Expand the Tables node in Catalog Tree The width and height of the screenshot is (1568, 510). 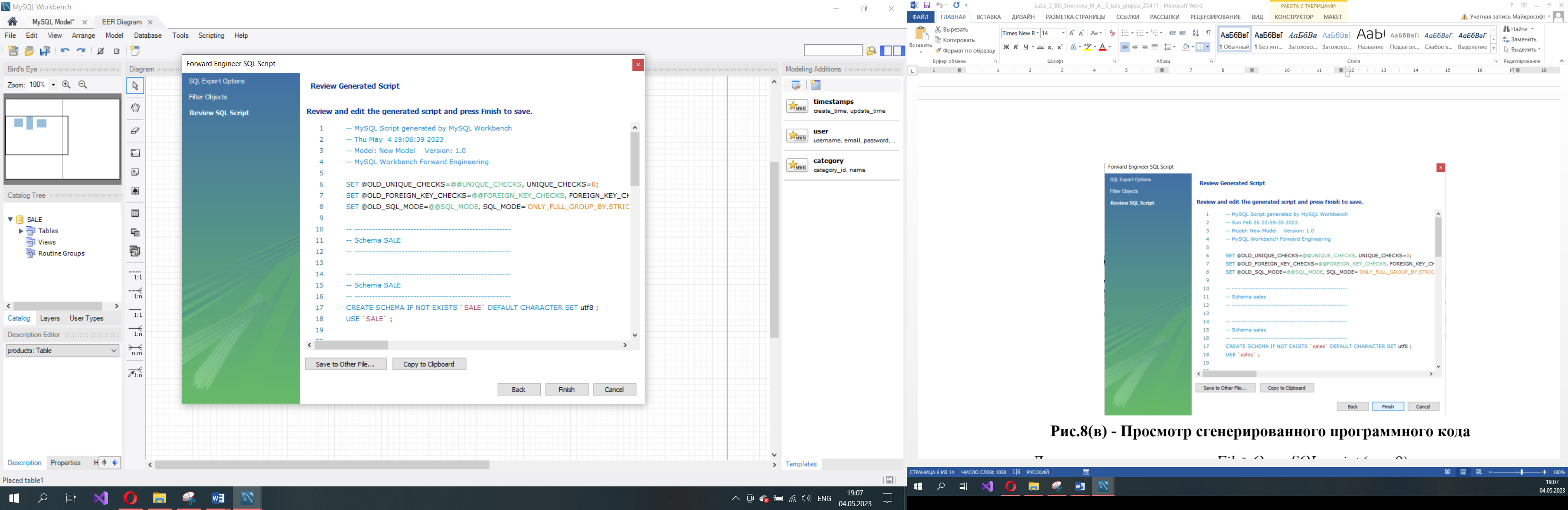[x=21, y=231]
